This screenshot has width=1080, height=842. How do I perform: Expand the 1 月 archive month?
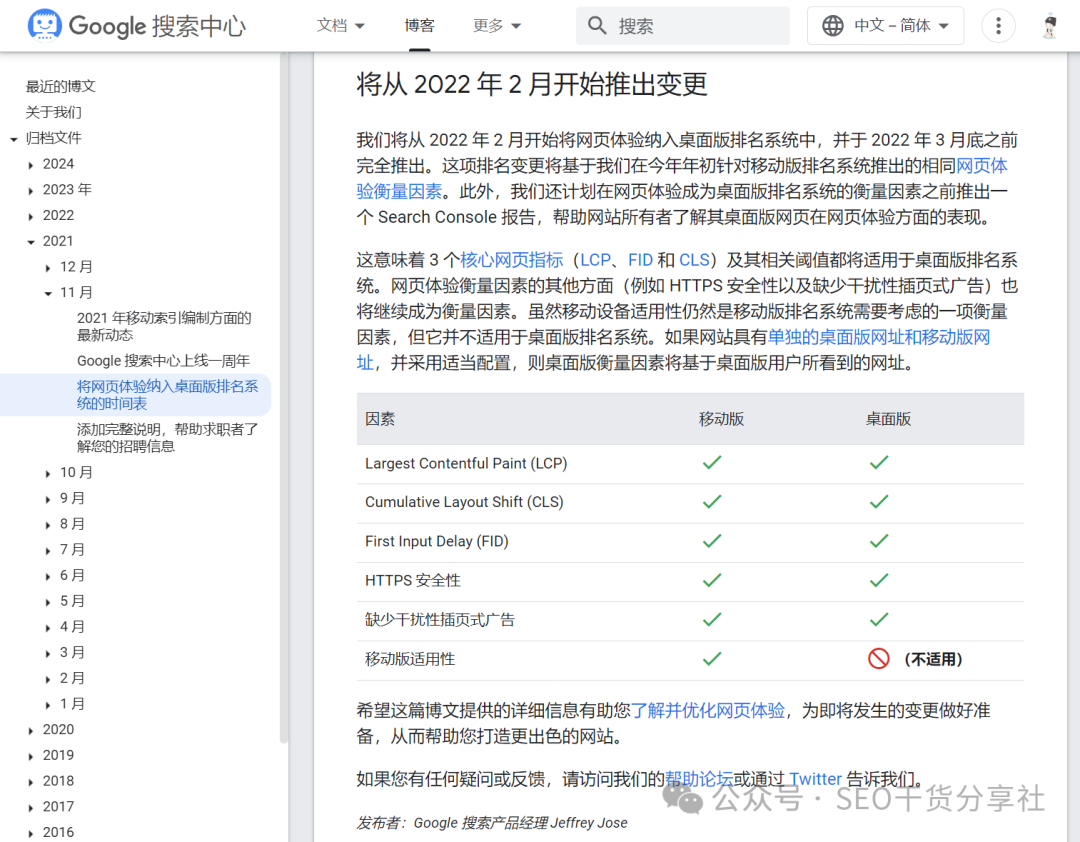coord(48,705)
